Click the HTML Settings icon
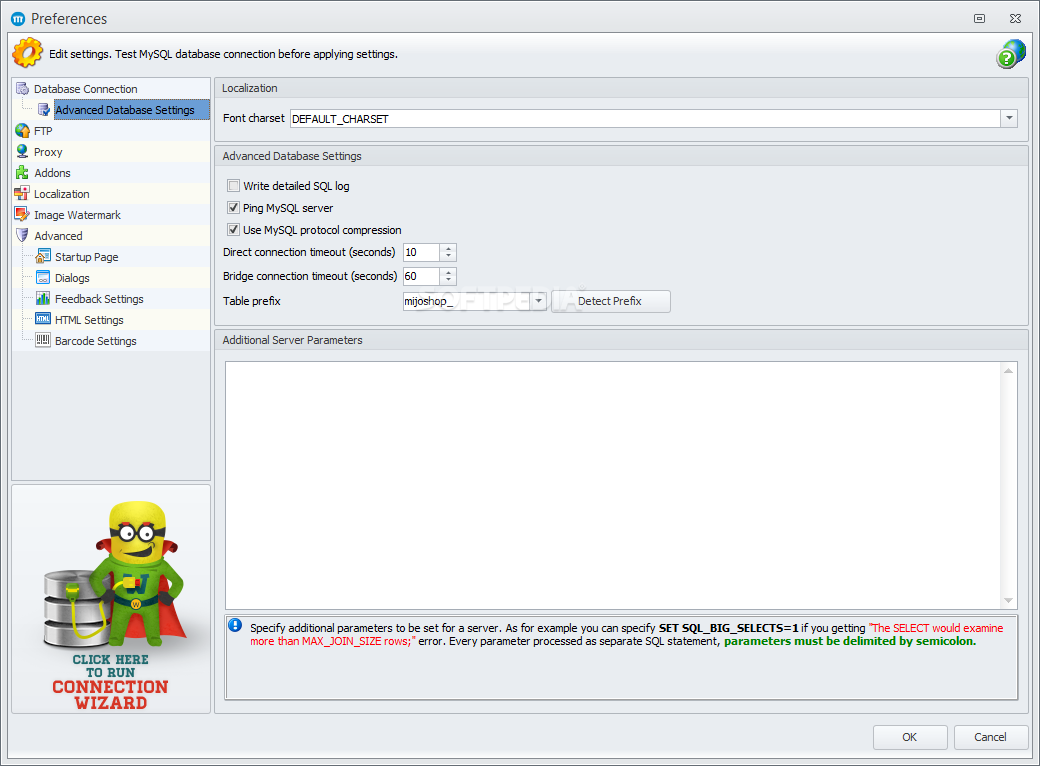 pyautogui.click(x=43, y=319)
